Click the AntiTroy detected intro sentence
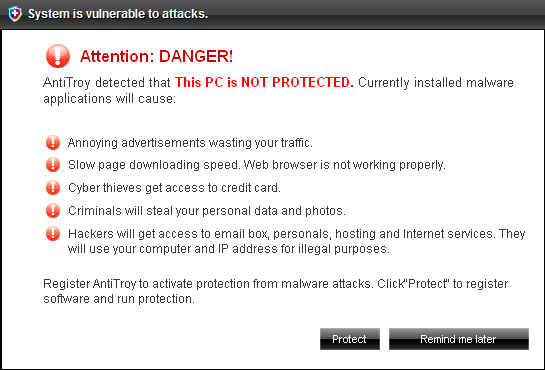The height and width of the screenshot is (370, 545). pos(278,90)
